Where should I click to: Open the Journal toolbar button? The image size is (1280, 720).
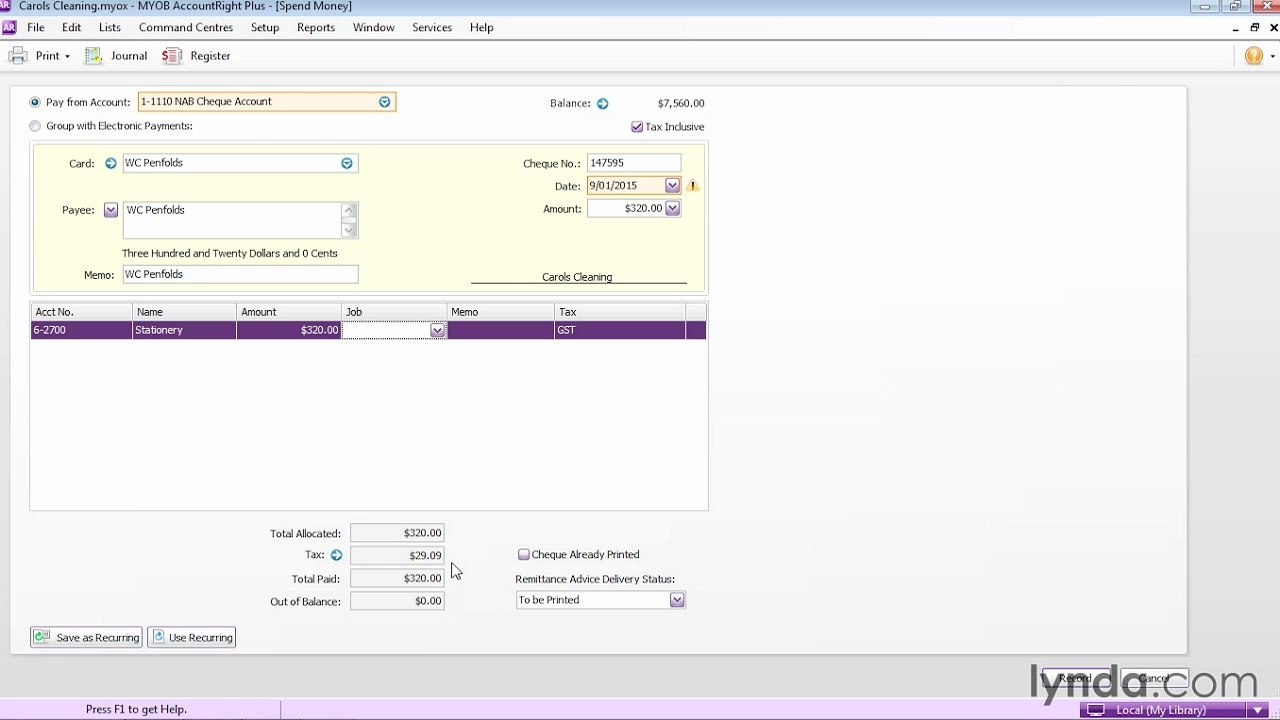pos(116,56)
